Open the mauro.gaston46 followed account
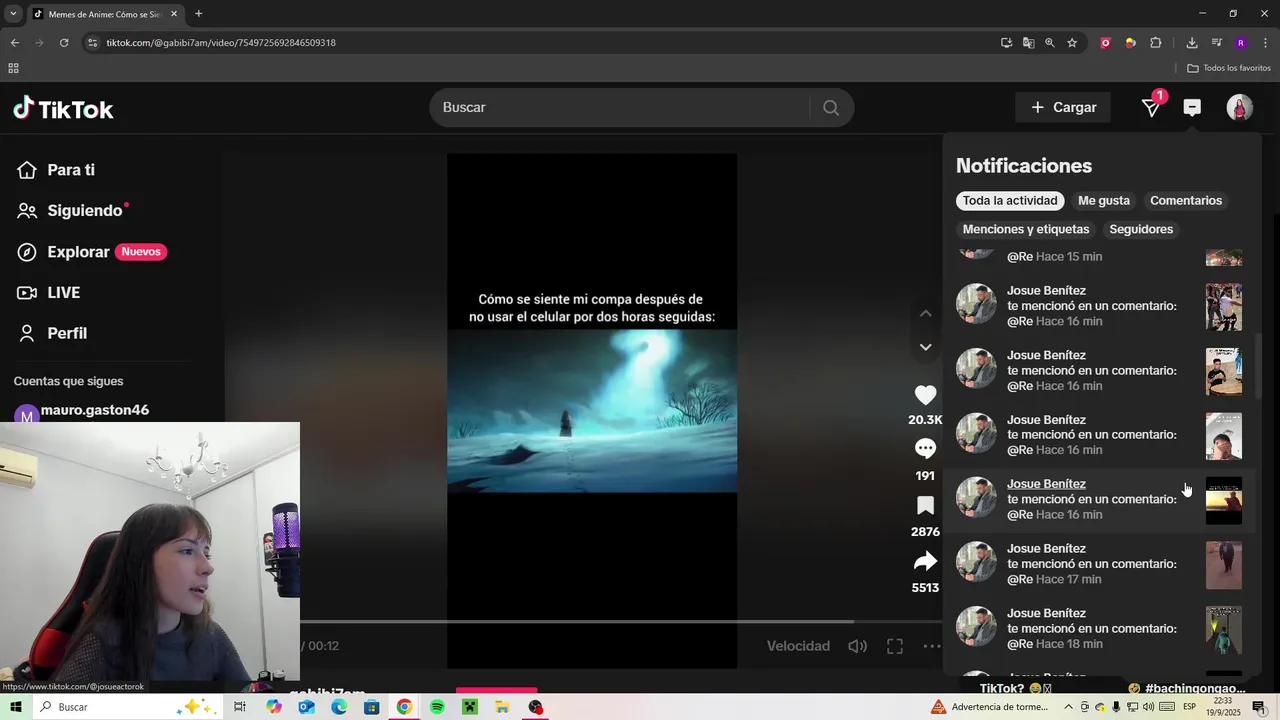1280x720 pixels. click(95, 410)
